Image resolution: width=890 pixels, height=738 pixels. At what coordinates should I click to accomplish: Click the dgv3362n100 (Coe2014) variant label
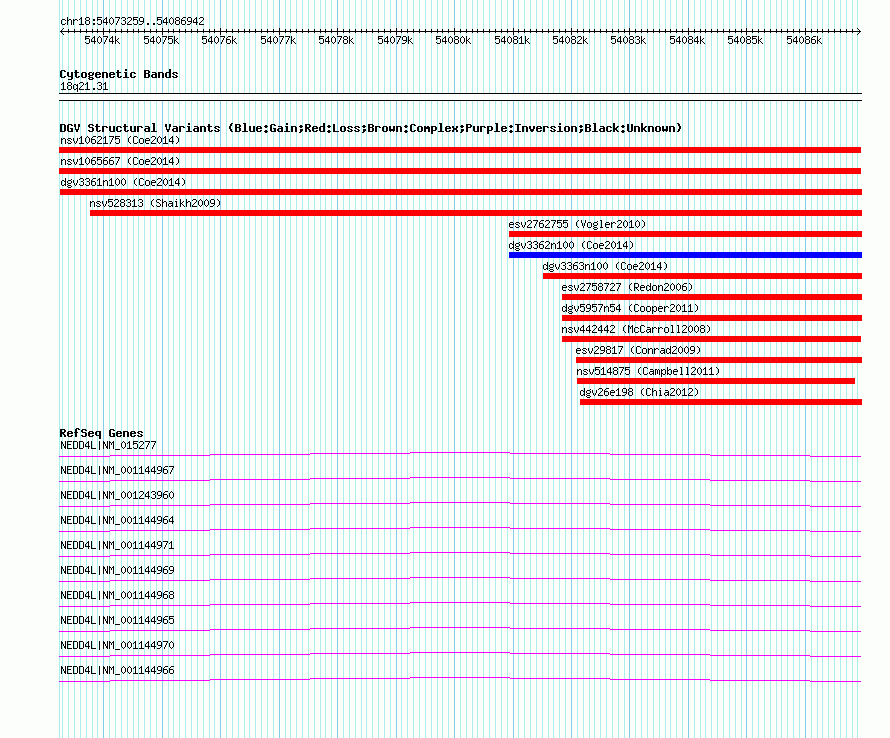click(571, 245)
